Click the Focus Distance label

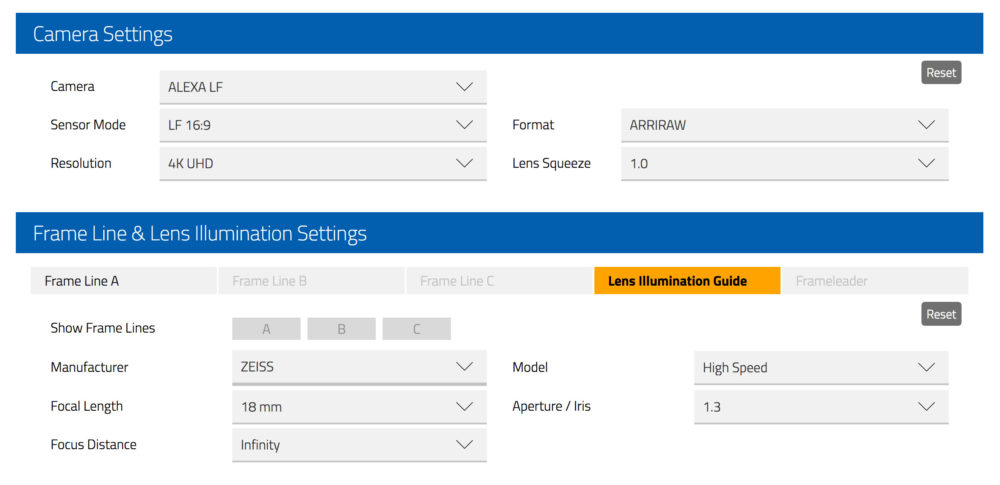coord(93,444)
